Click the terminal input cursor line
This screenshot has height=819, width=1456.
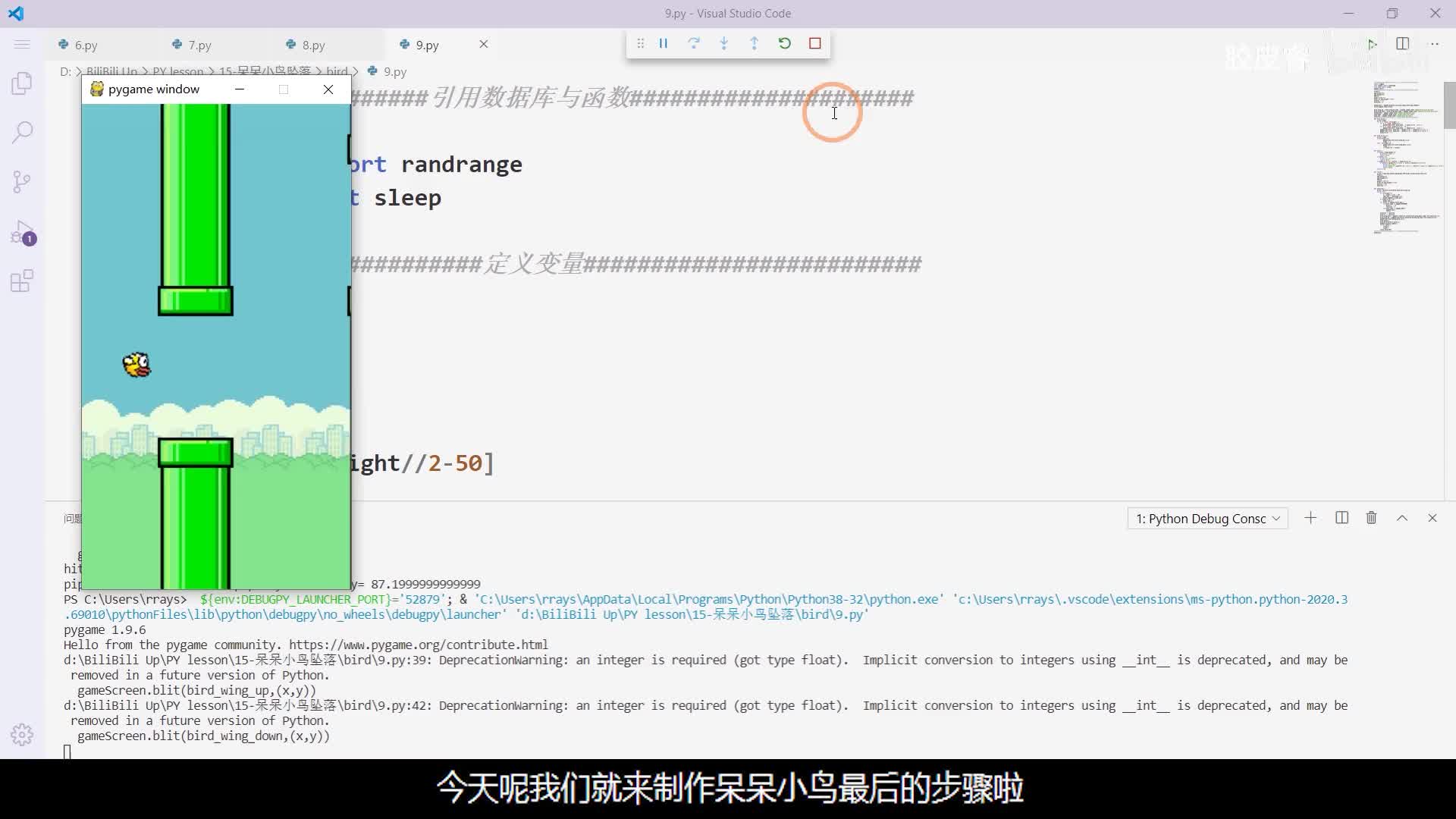[x=67, y=752]
